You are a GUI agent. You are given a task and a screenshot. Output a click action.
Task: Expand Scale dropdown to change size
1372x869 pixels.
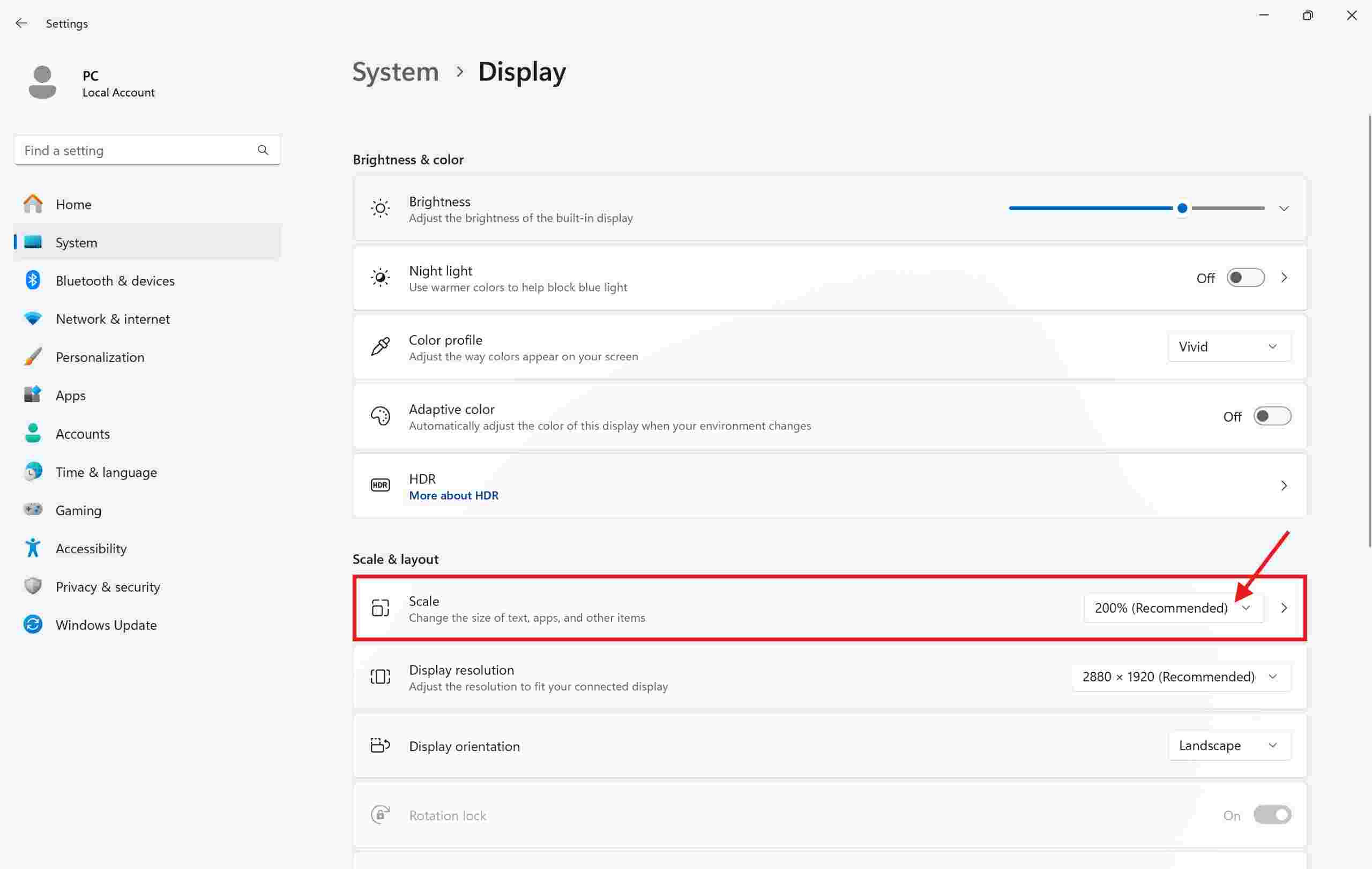point(1246,608)
